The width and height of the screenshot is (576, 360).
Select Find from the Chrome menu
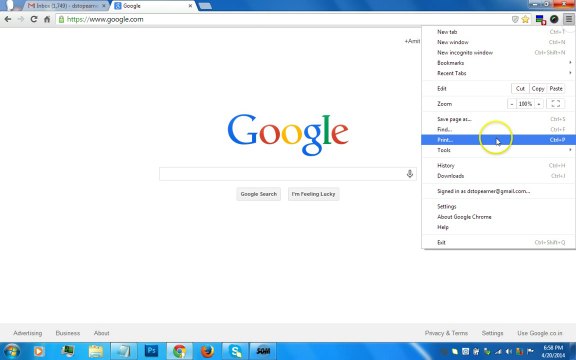coord(498,129)
